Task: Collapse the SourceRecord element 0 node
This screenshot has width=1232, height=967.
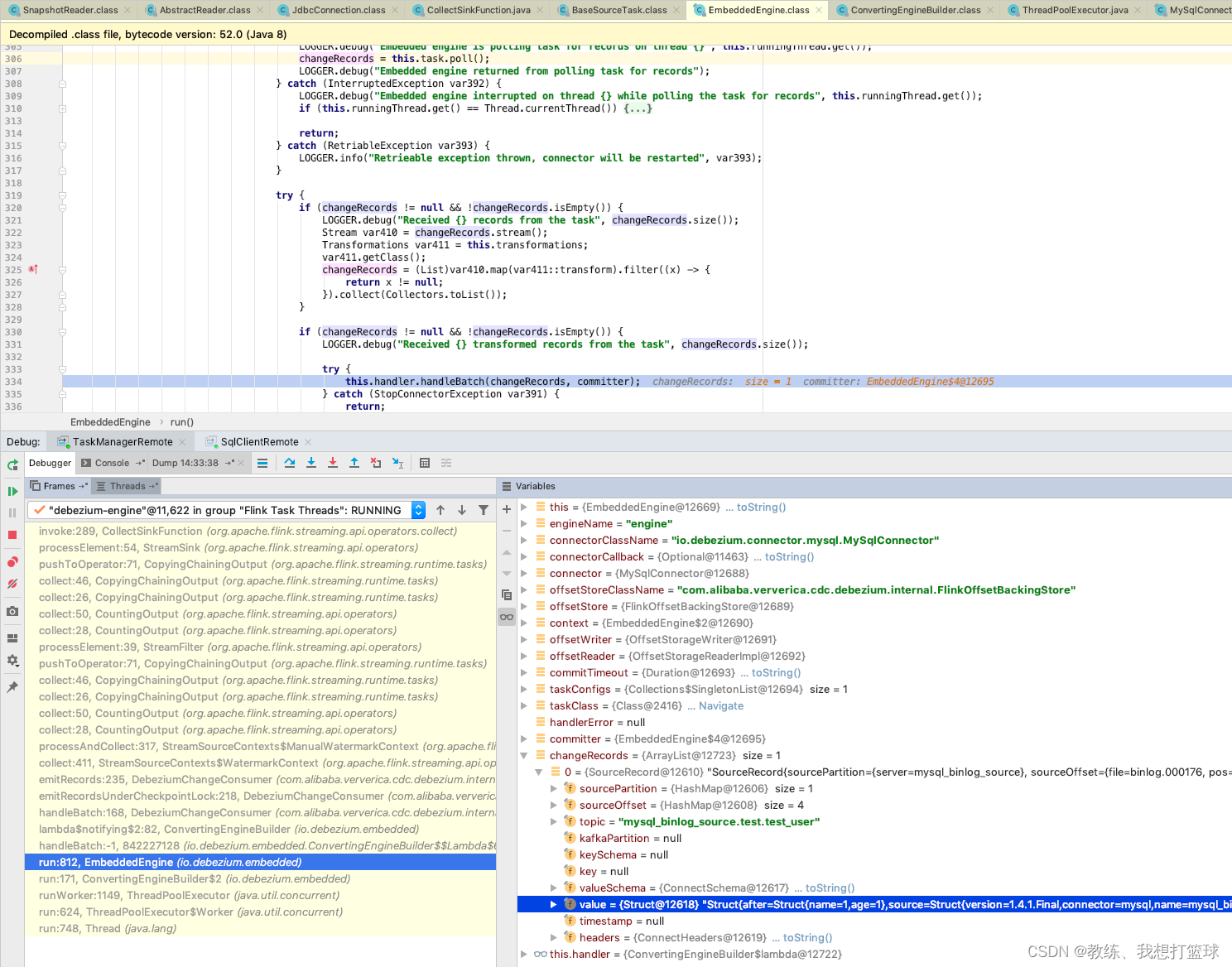Action: point(539,772)
